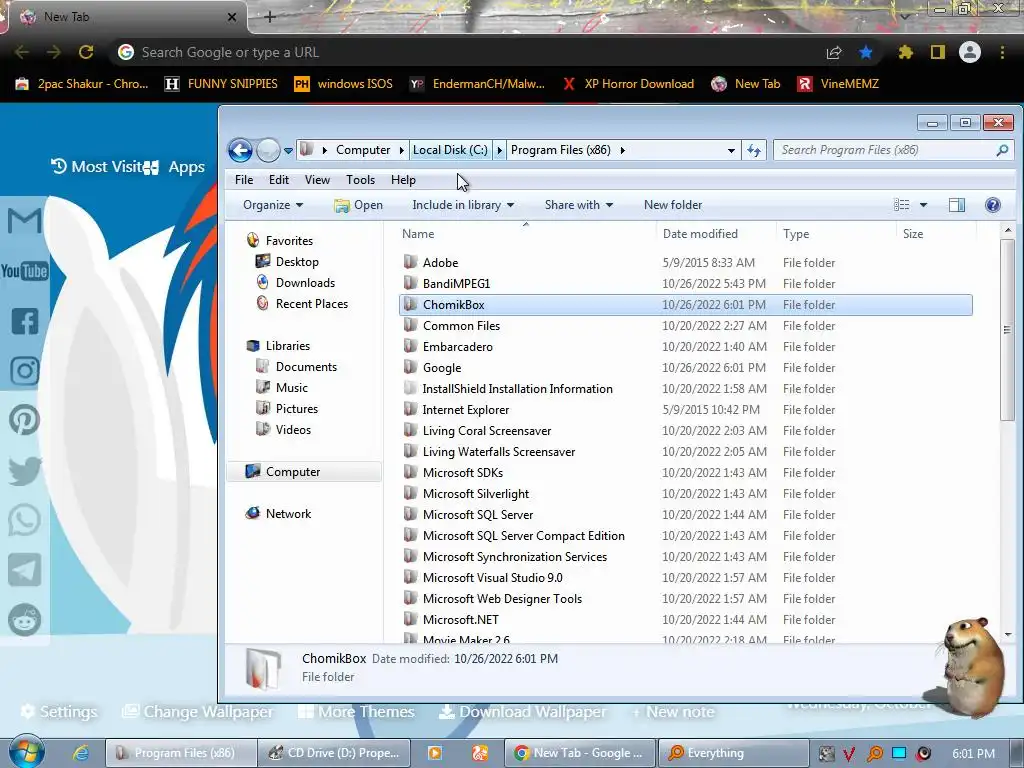Click the New folder button
The width and height of the screenshot is (1024, 768).
[673, 205]
